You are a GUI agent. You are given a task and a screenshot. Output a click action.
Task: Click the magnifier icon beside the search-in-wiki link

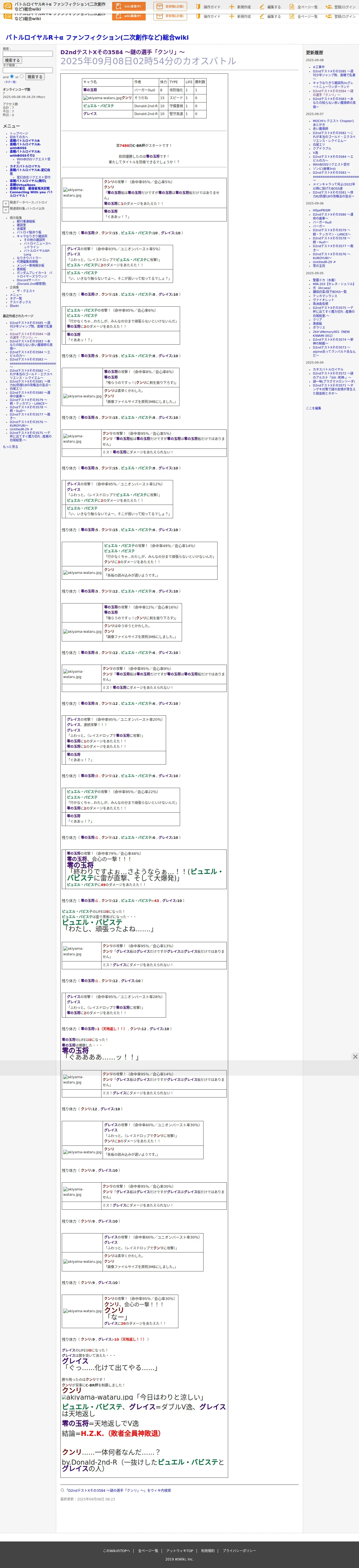click(x=62, y=1490)
